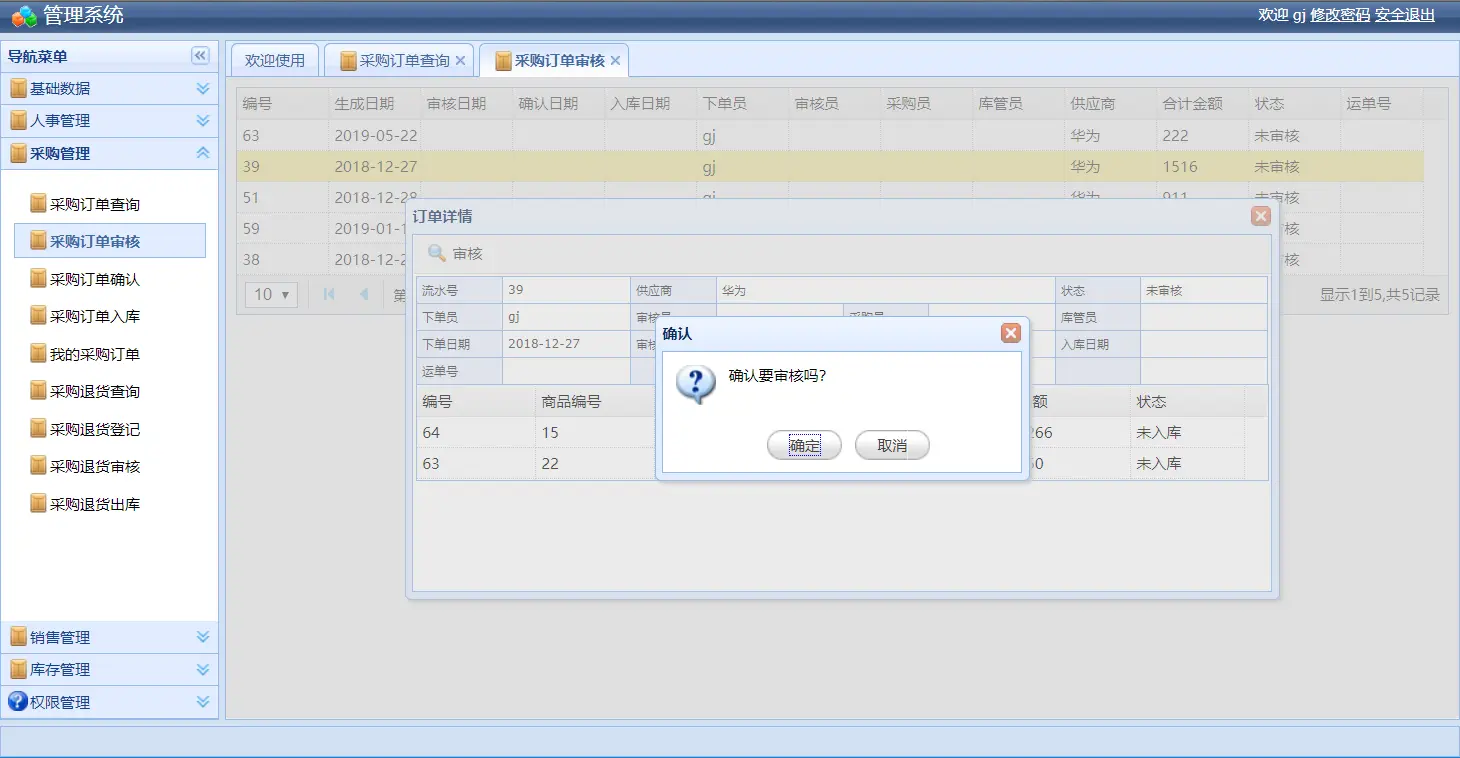The height and width of the screenshot is (758, 1460).
Task: Expand the 库存管理 accordion arrow
Action: (x=203, y=670)
